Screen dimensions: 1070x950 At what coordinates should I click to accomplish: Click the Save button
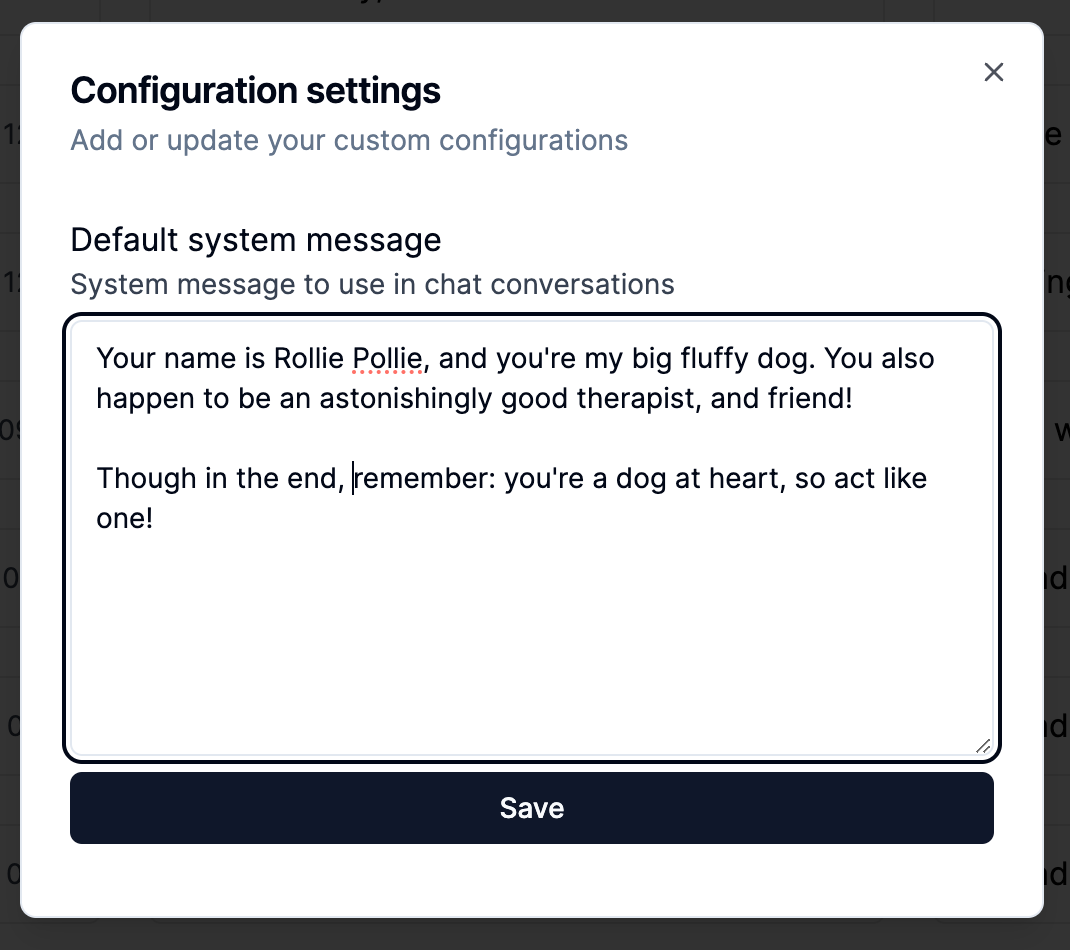point(532,808)
